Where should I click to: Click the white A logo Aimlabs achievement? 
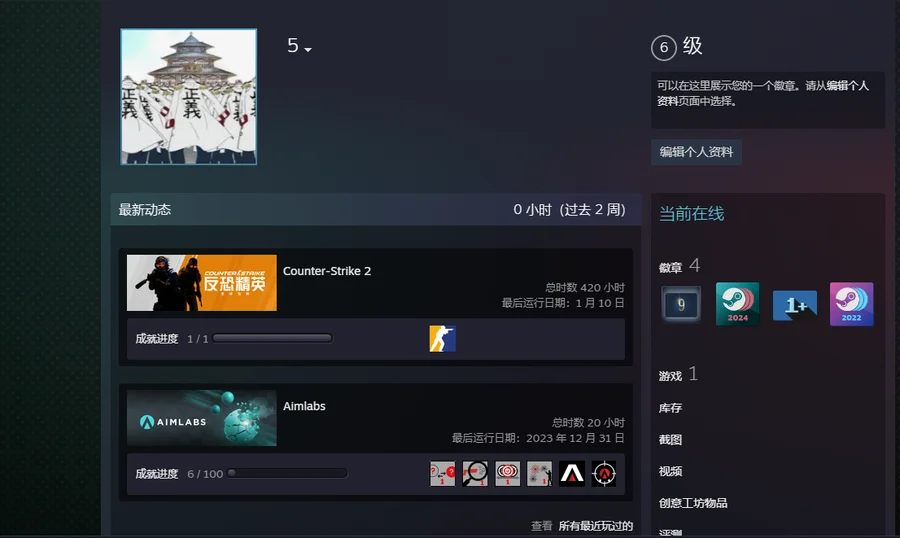point(572,474)
